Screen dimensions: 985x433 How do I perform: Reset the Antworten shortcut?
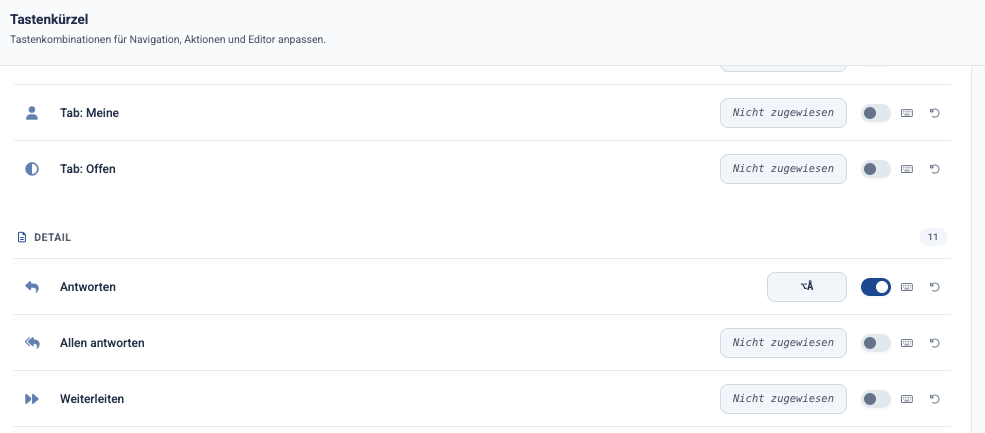[x=935, y=287]
